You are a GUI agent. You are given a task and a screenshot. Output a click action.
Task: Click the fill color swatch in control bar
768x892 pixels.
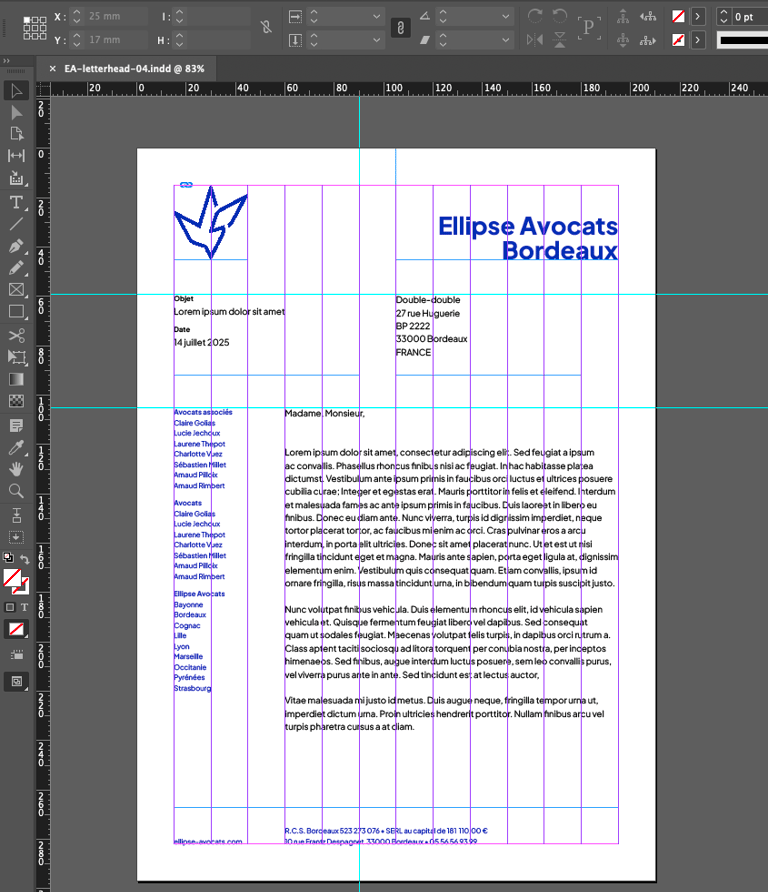coord(678,16)
